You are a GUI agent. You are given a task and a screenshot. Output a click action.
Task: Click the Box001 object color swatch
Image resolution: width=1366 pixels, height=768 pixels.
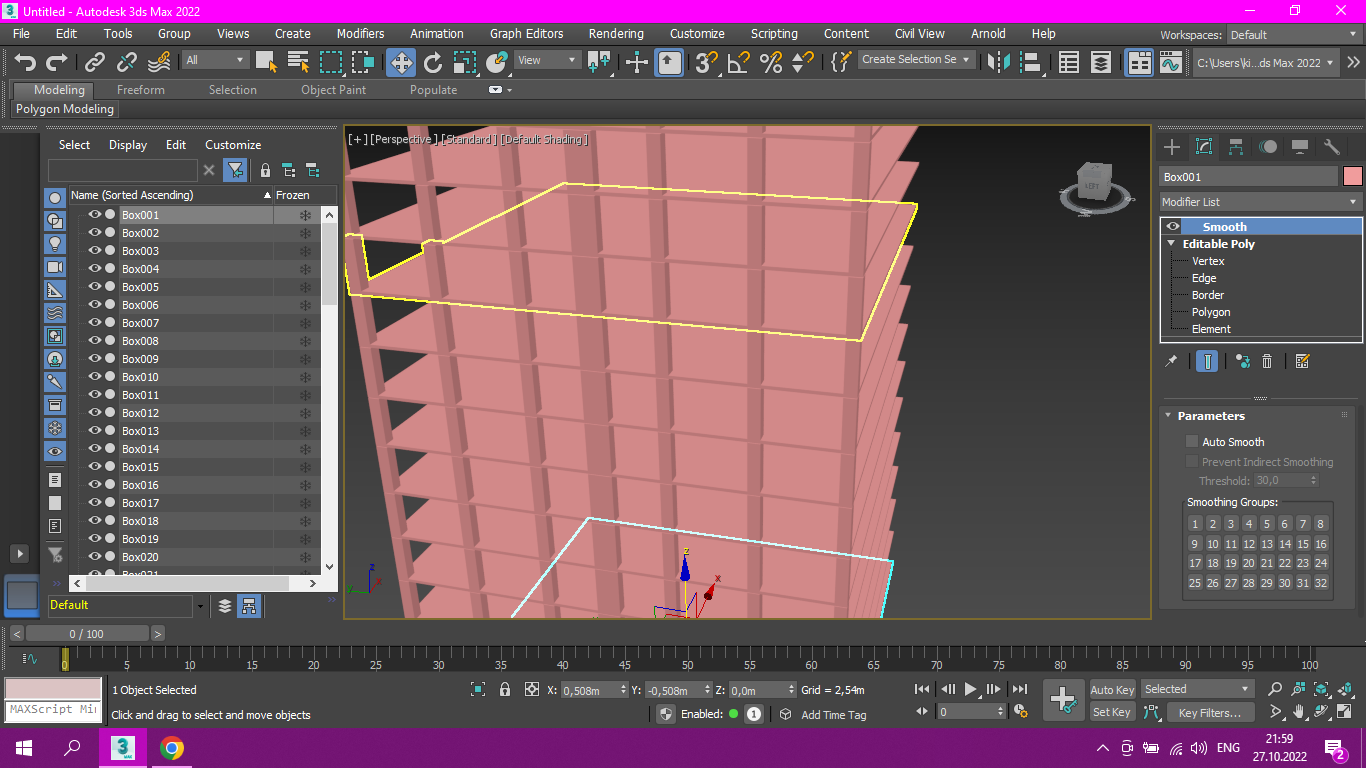[1352, 177]
